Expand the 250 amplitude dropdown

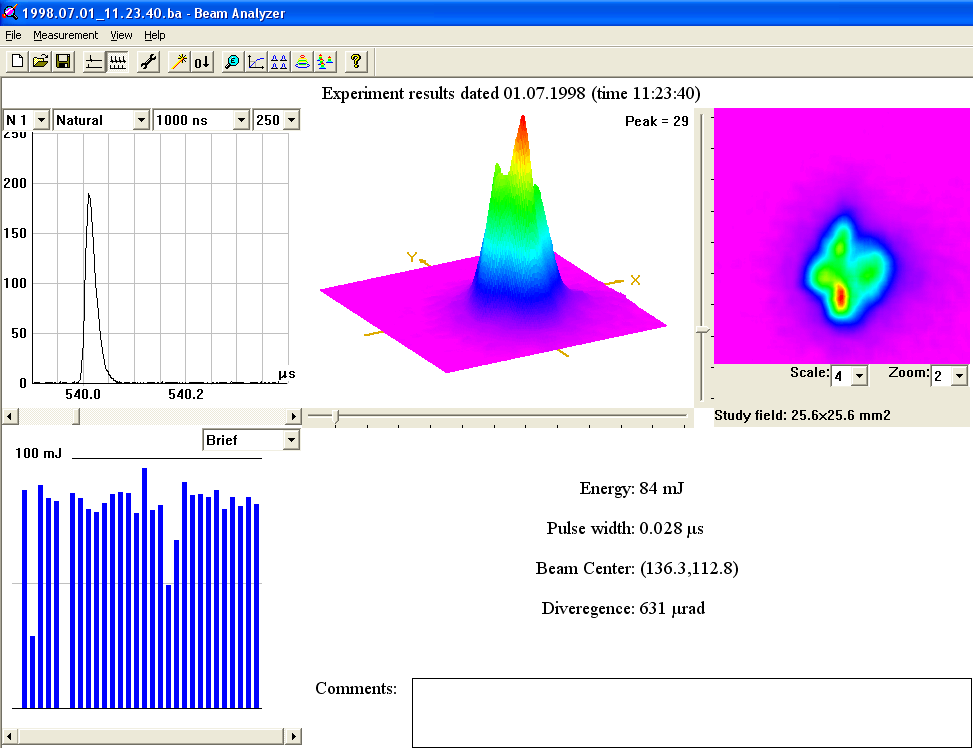tap(292, 120)
